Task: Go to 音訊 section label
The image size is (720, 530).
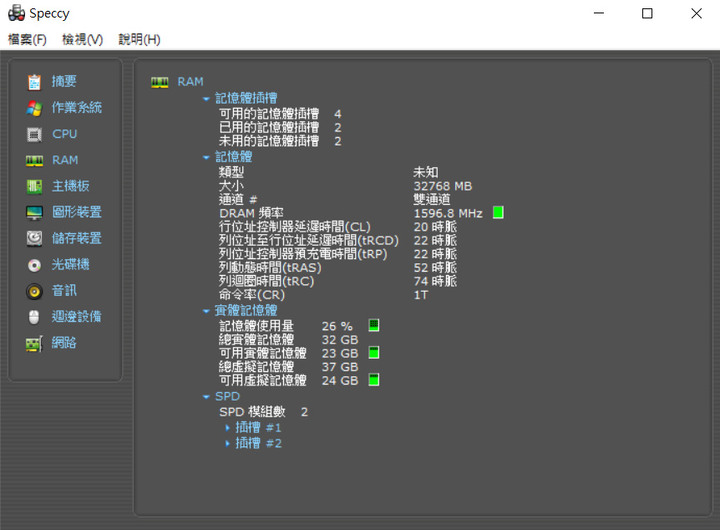Action: pyautogui.click(x=64, y=291)
